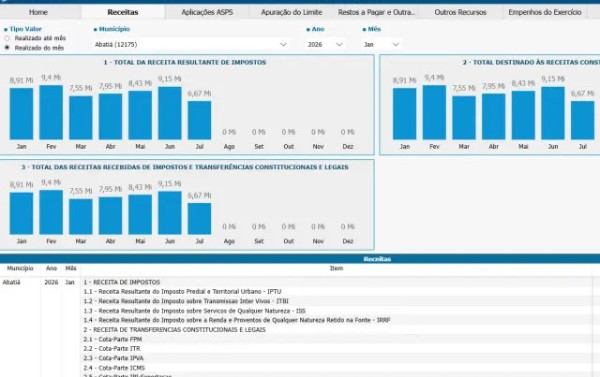Screen dimensions: 600x377
Task: Click Jun bar 9,15 Mi in chart 1
Action: pos(170,113)
